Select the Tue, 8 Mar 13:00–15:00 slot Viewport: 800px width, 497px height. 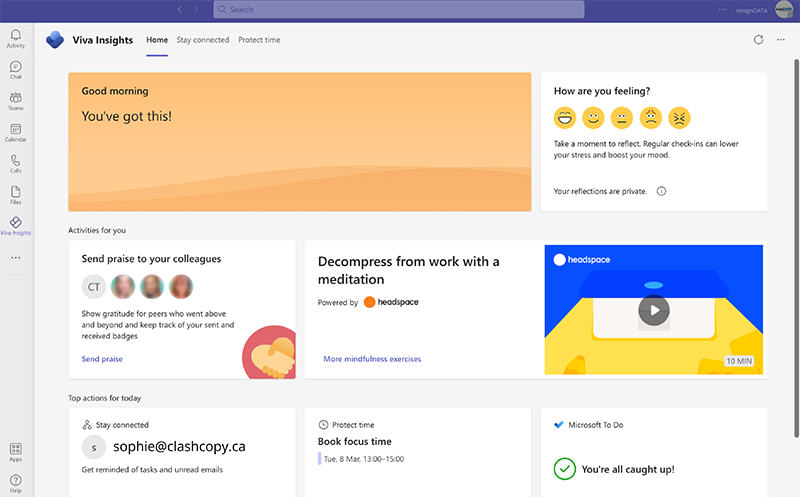tap(363, 459)
